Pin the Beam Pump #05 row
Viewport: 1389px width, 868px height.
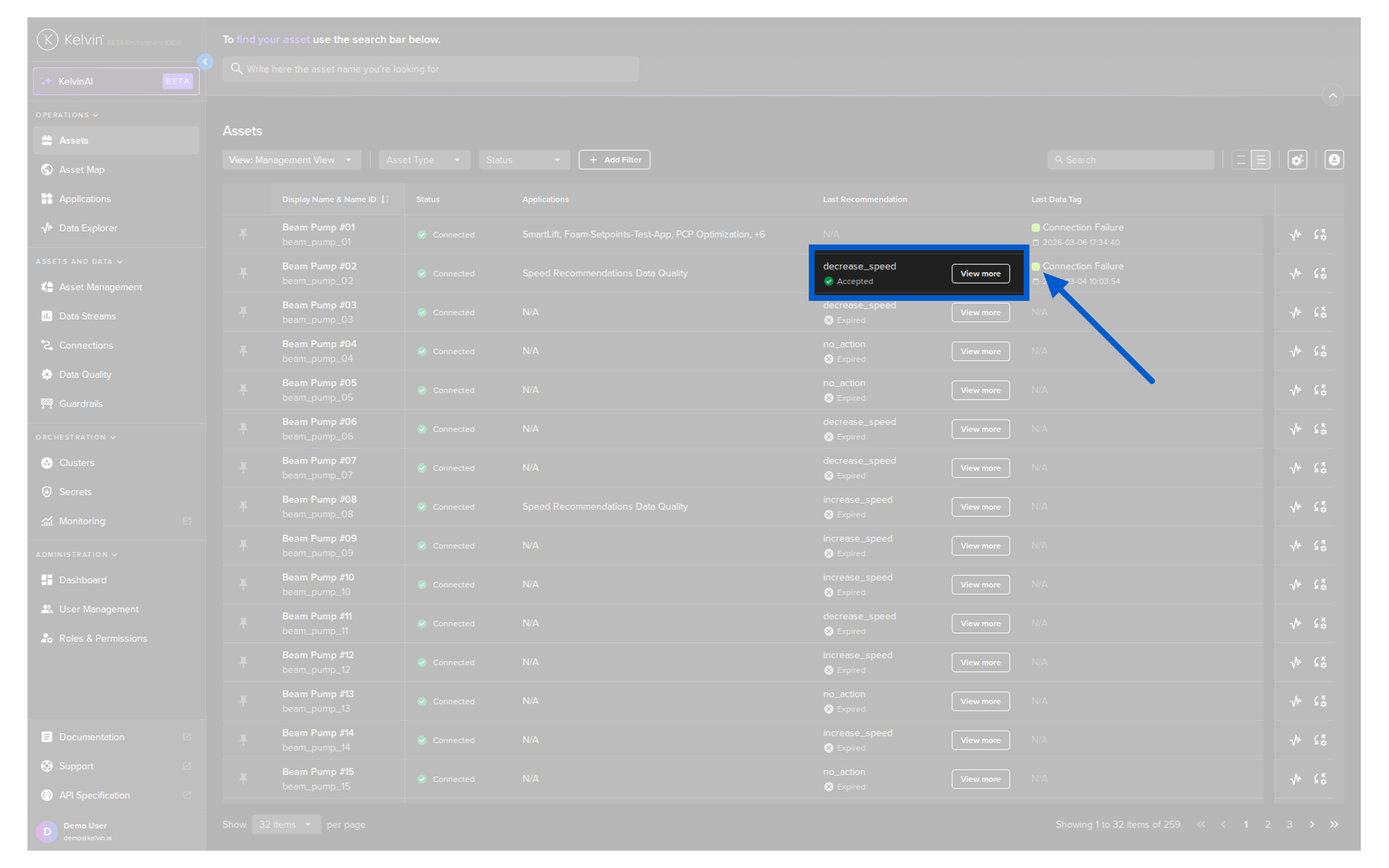243,390
